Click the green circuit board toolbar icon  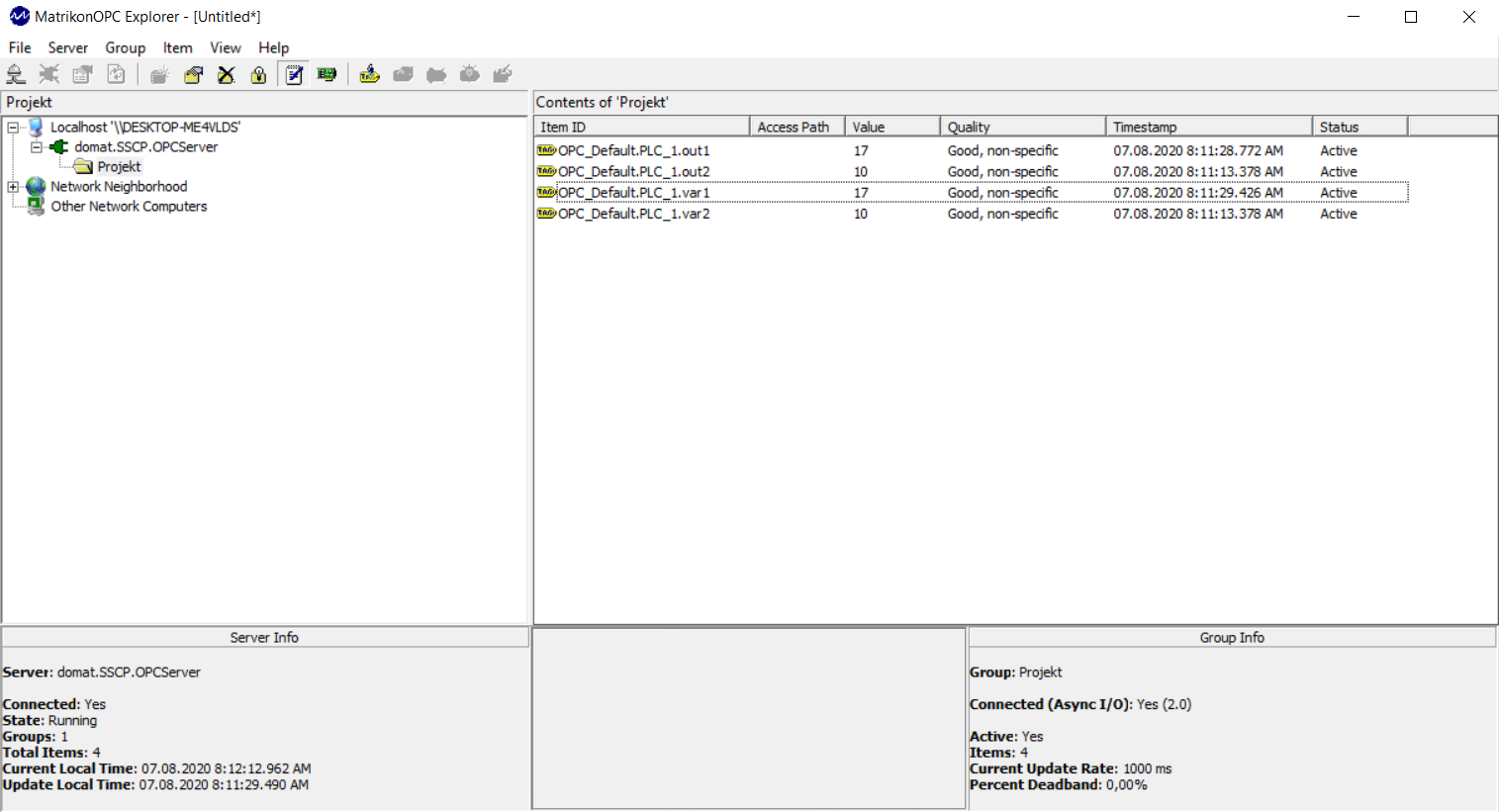click(327, 74)
